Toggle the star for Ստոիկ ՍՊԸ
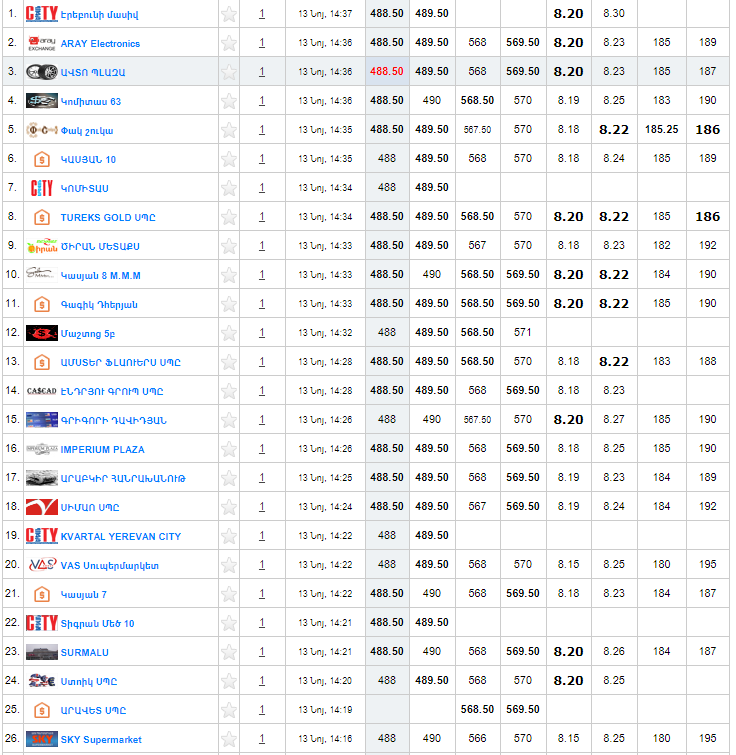 pyautogui.click(x=229, y=681)
